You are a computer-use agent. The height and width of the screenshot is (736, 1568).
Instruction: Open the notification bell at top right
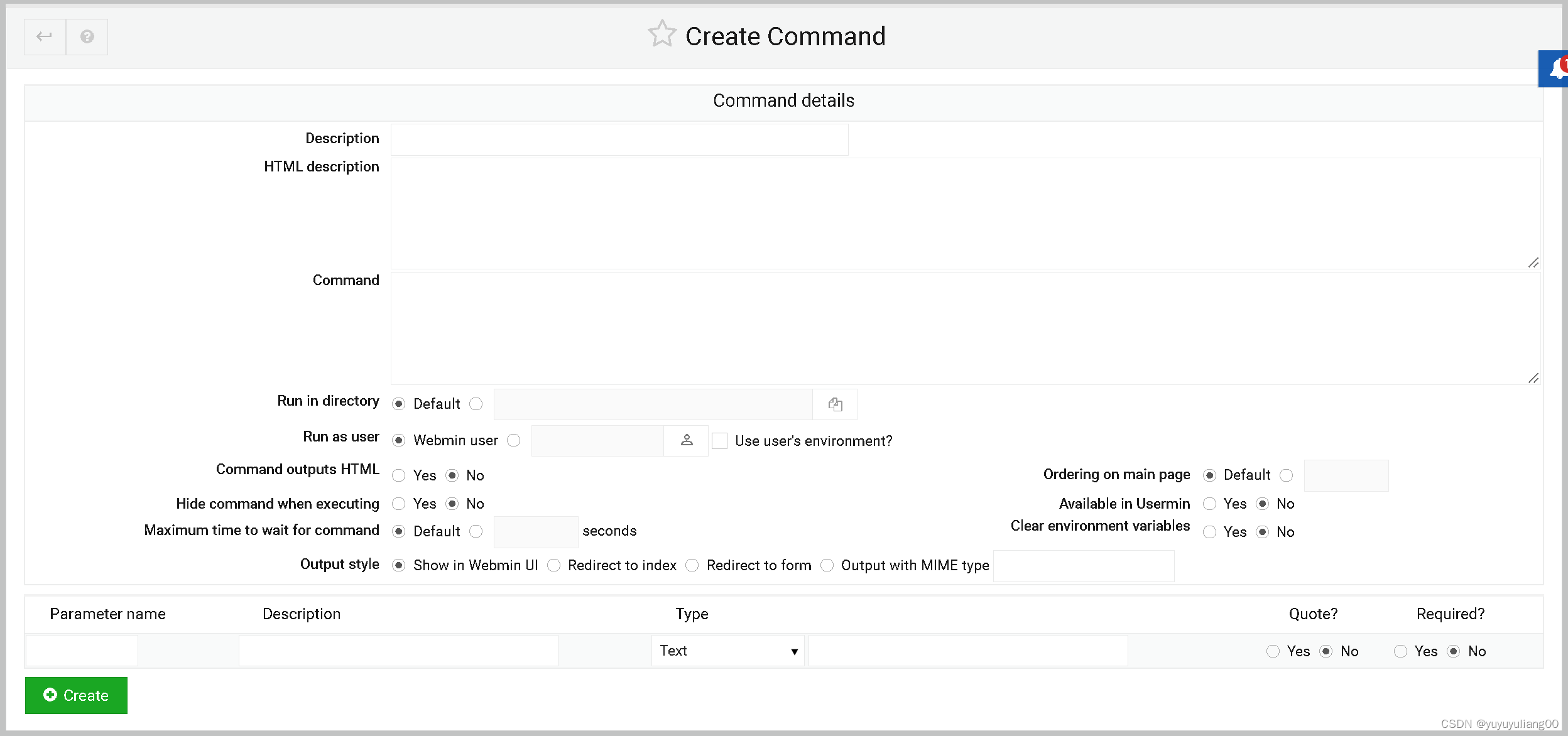1556,68
